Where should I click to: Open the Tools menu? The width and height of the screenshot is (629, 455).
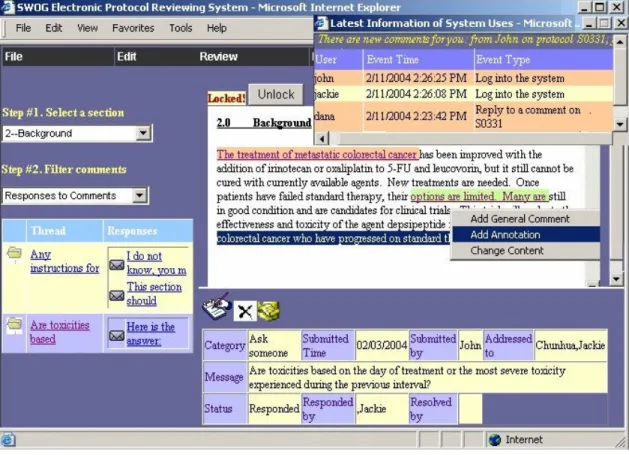pyautogui.click(x=181, y=28)
